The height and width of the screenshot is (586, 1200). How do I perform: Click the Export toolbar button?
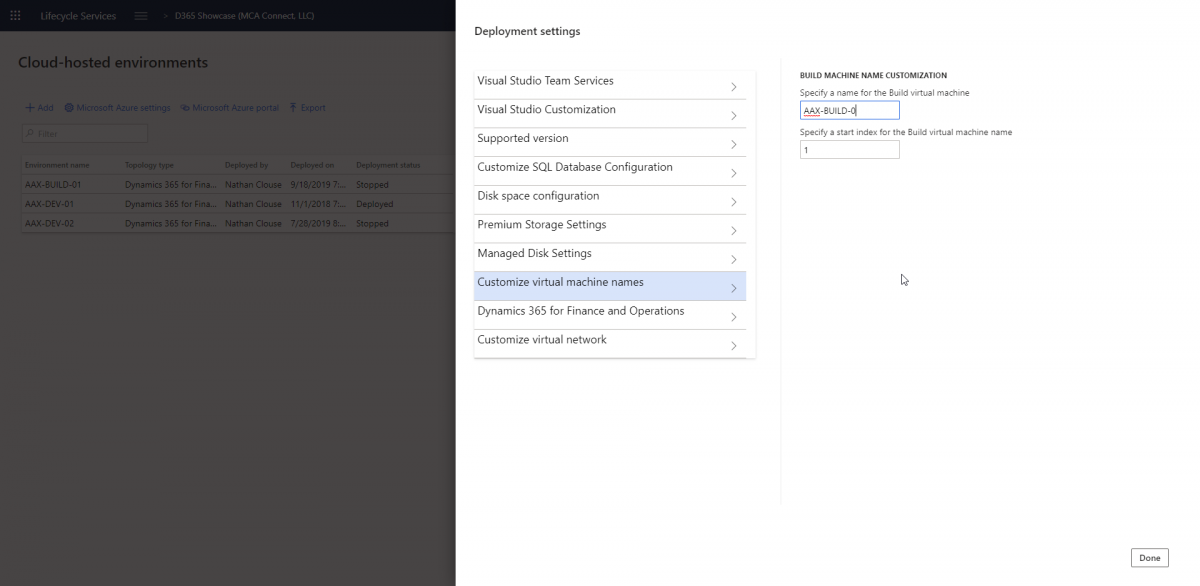(x=307, y=108)
